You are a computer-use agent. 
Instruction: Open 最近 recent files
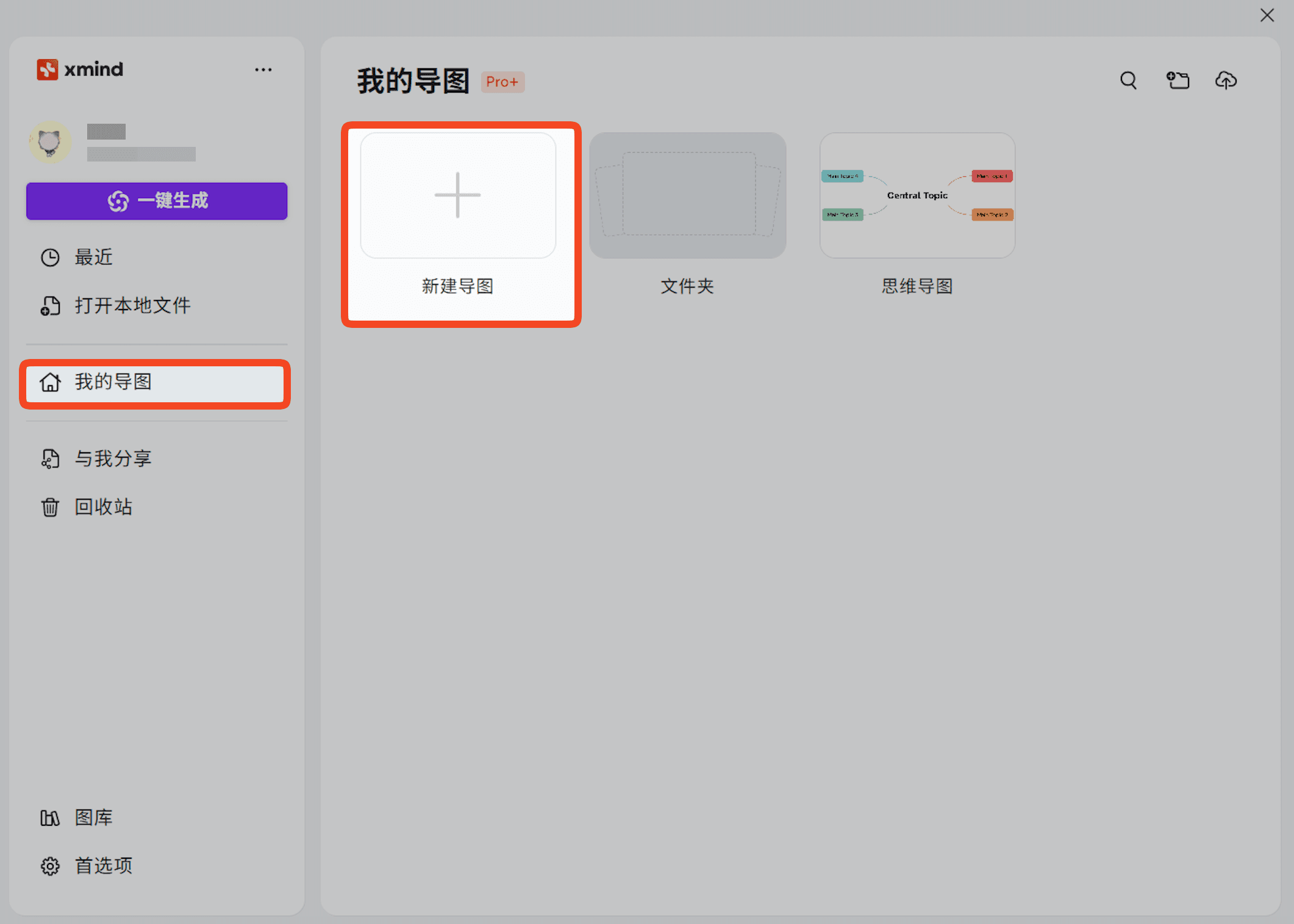94,257
